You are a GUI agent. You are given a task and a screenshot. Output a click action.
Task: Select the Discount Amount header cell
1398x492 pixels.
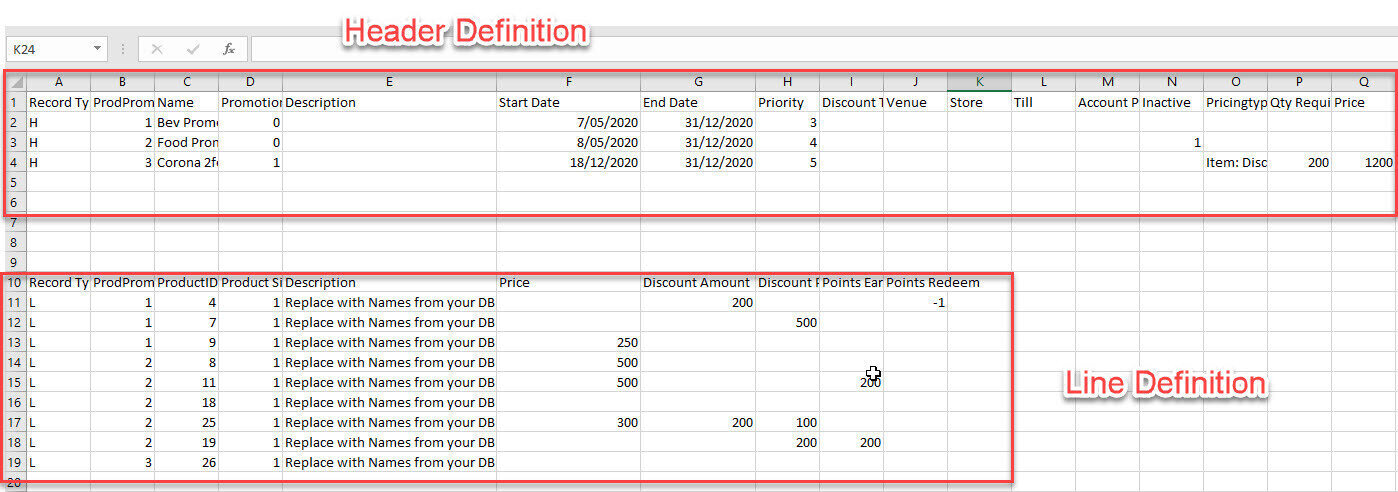coord(697,282)
